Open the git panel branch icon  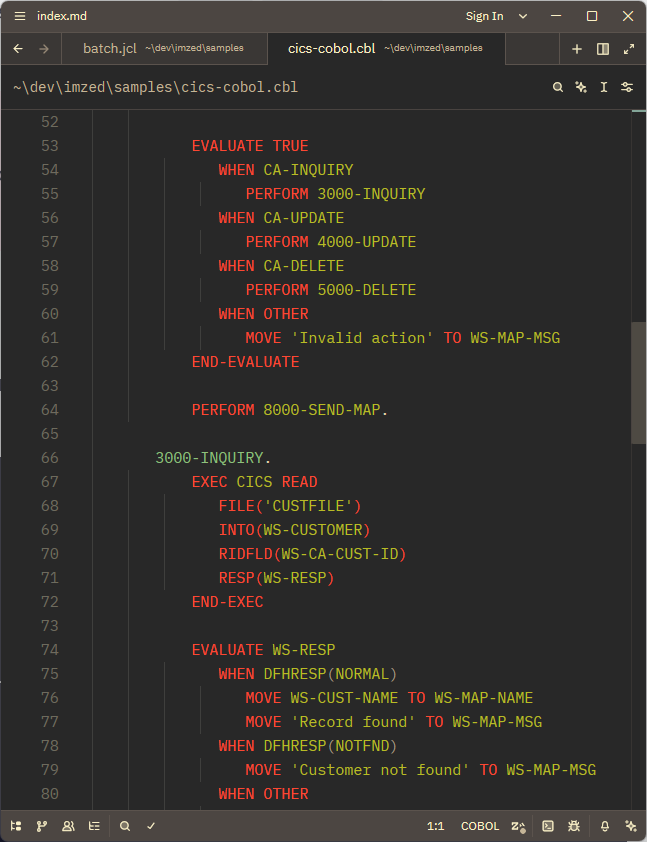point(42,826)
